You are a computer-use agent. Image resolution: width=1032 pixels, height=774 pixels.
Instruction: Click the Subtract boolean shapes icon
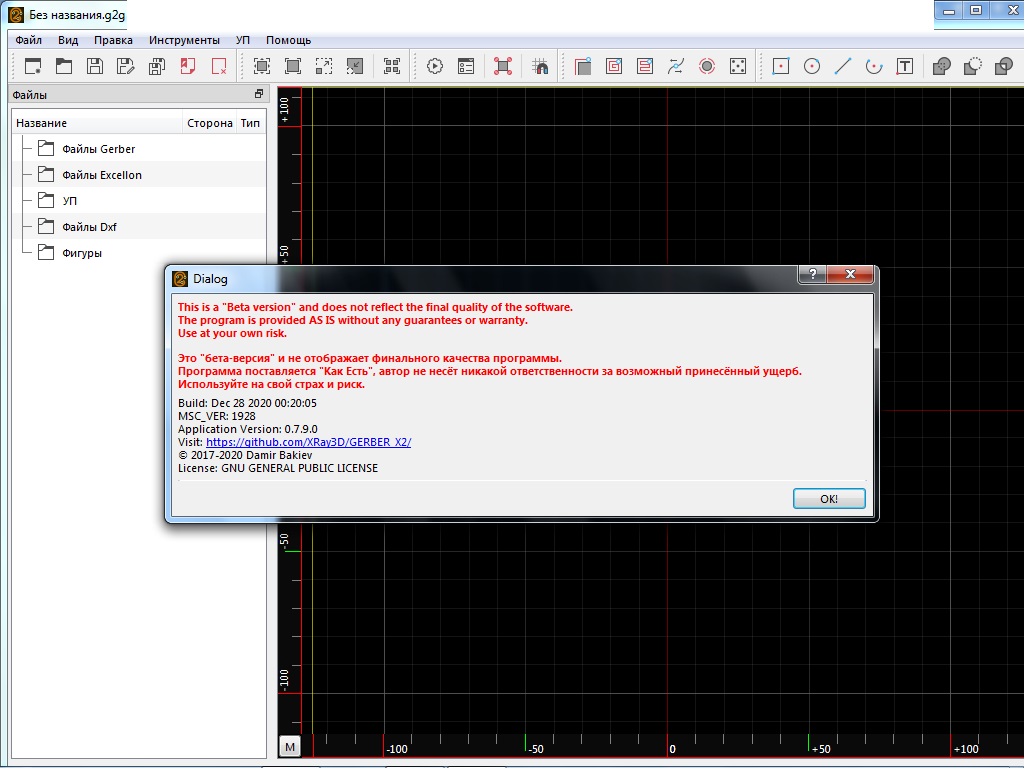click(973, 66)
